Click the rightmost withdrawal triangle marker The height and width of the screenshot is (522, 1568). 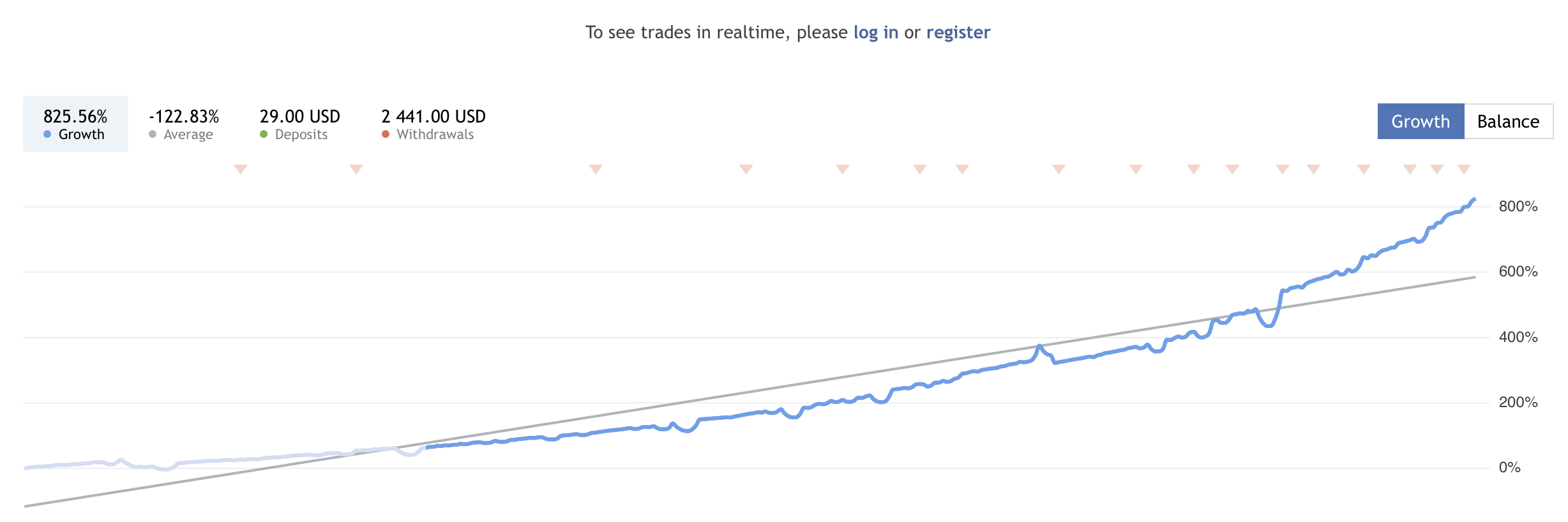point(1464,169)
